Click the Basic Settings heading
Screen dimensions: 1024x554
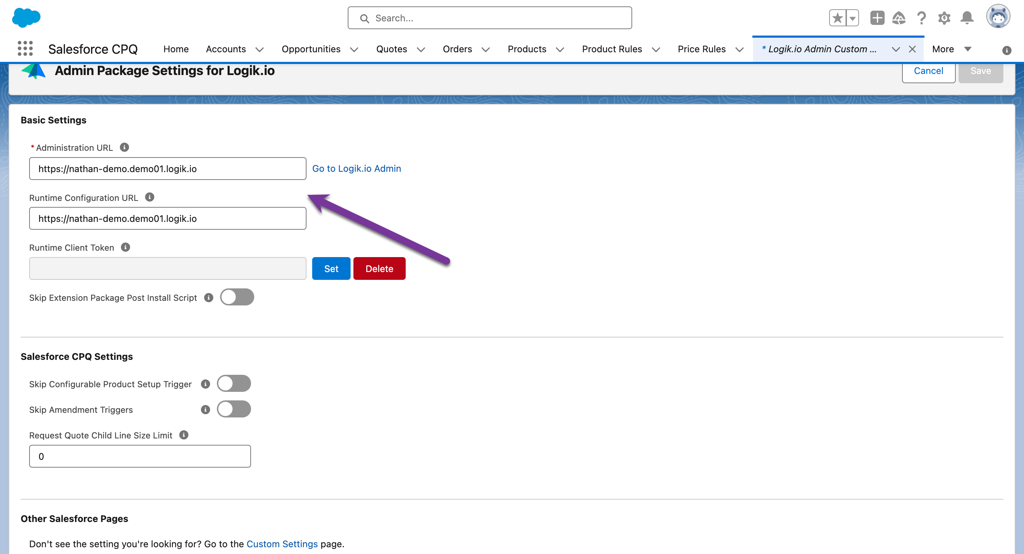click(54, 120)
